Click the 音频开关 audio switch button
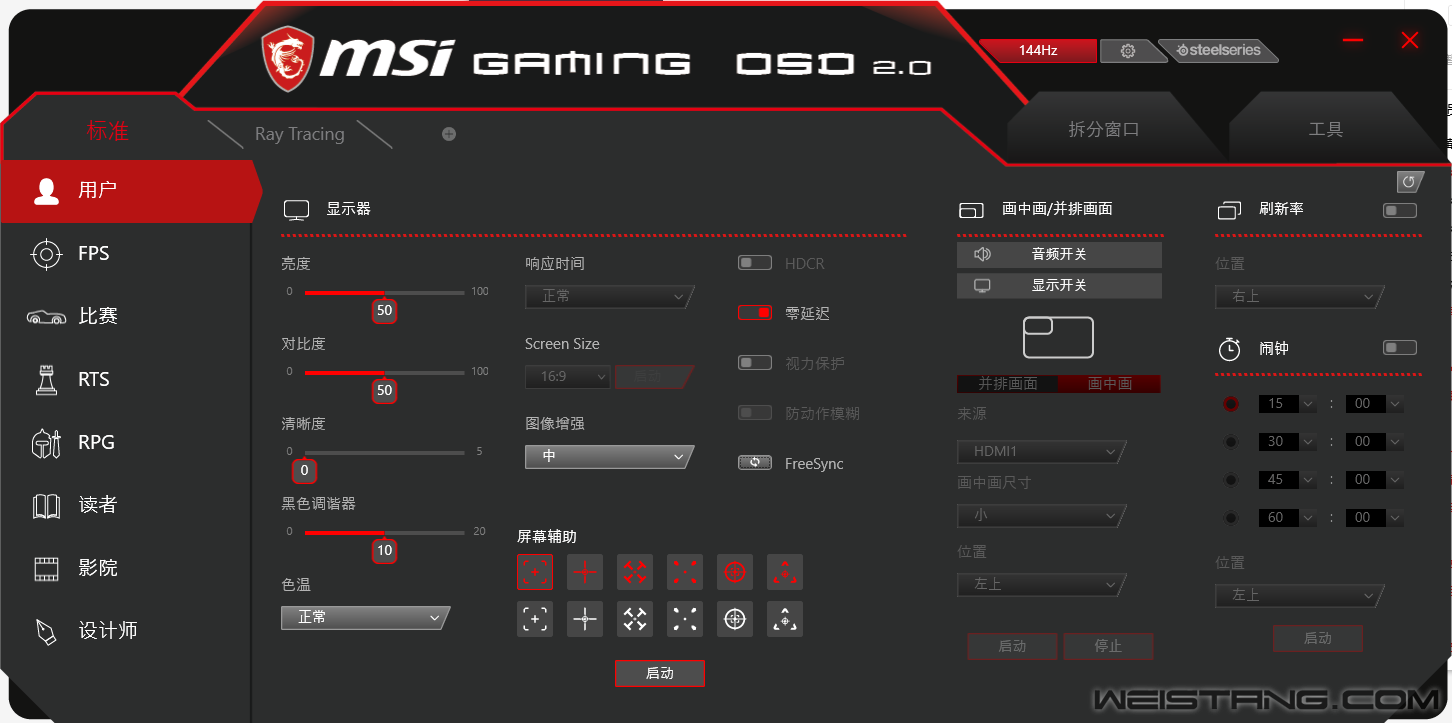Screen dimensions: 1452x723 coord(1059,255)
